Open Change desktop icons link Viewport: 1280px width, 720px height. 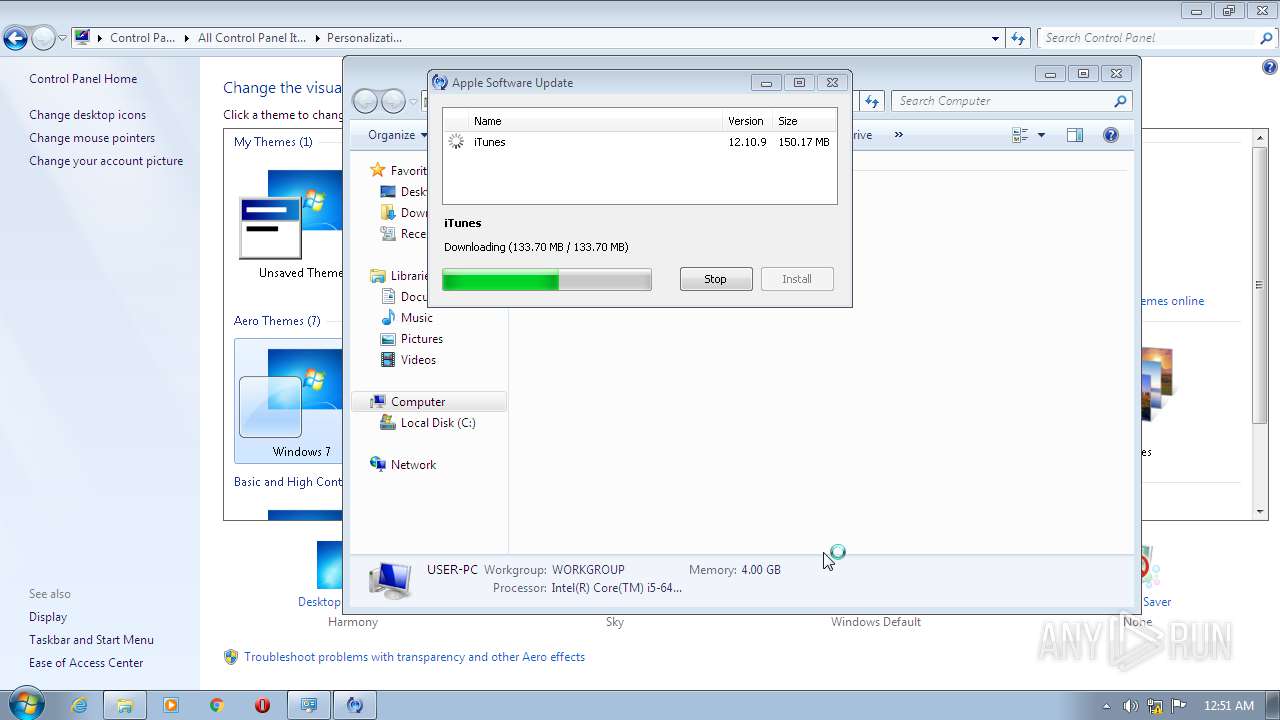click(x=87, y=115)
